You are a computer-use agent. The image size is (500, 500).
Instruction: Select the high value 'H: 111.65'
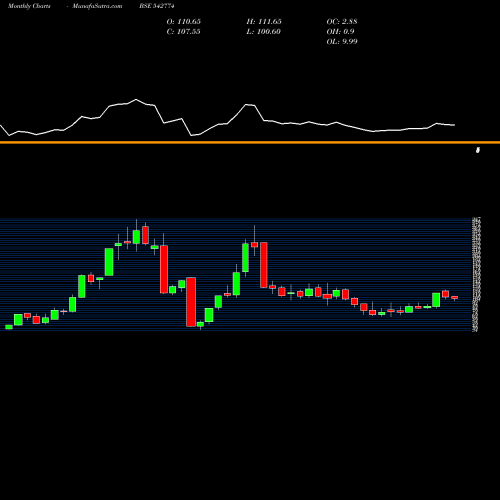(264, 21)
